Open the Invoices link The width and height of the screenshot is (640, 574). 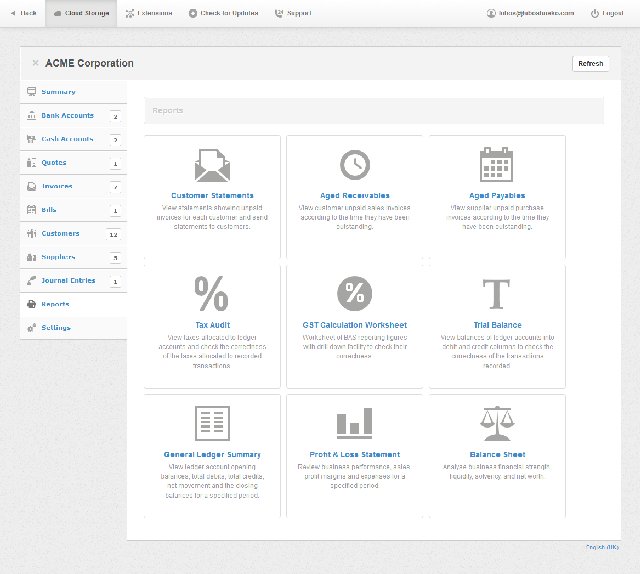click(x=57, y=186)
